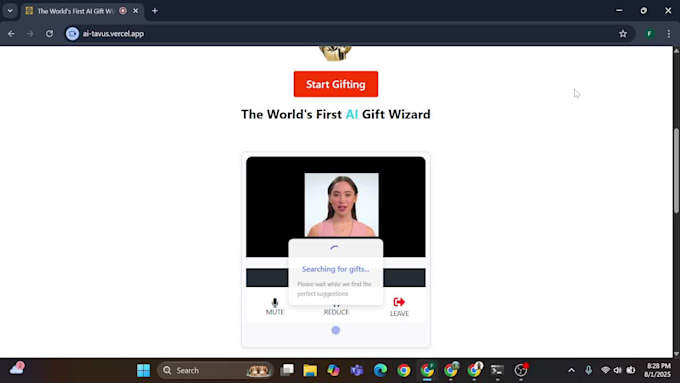Click the REDUCE control under the video

[x=336, y=311]
